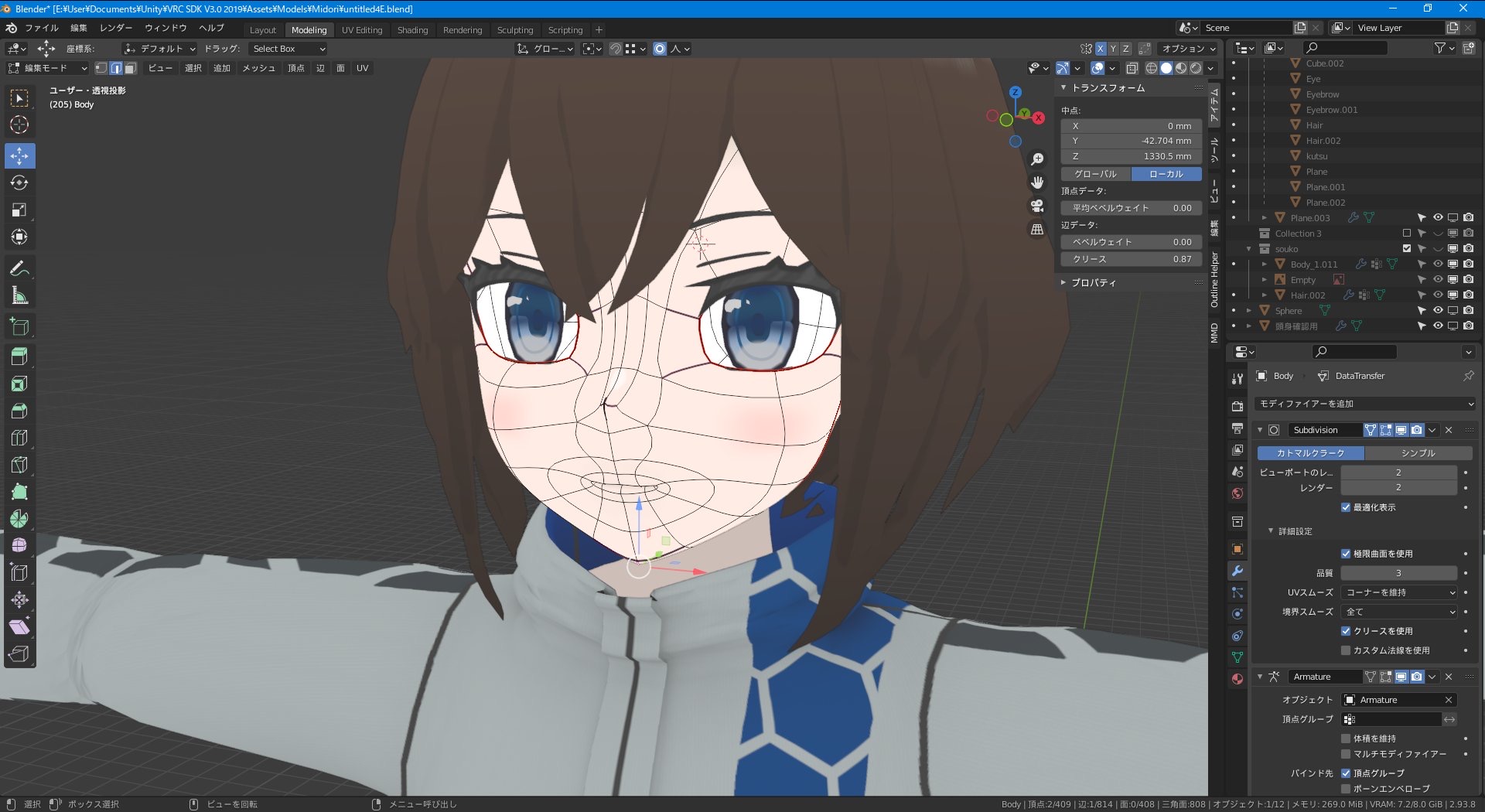Viewport: 1485px width, 812px height.
Task: Click the 品質 value field
Action: [x=1399, y=573]
